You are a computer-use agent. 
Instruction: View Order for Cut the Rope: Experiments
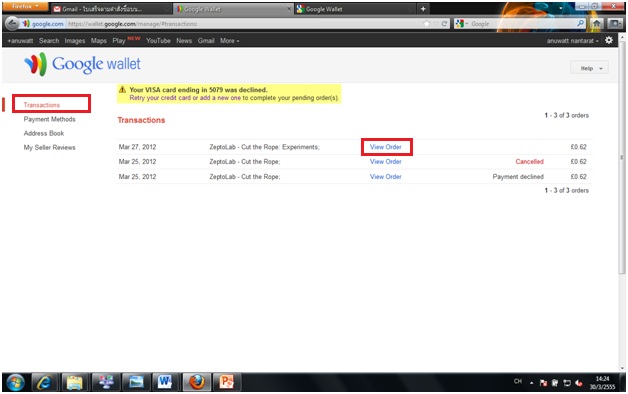coord(386,147)
